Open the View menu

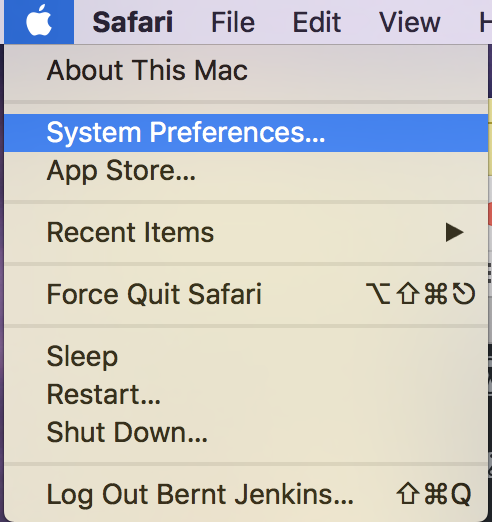point(410,22)
